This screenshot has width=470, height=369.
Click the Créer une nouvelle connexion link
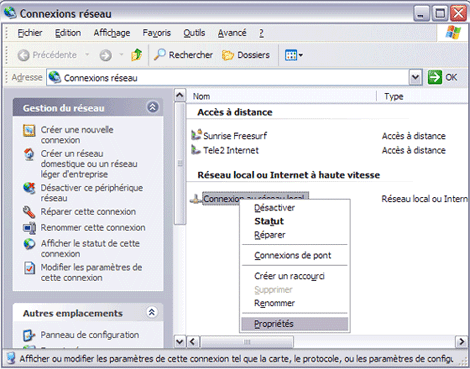click(x=77, y=135)
